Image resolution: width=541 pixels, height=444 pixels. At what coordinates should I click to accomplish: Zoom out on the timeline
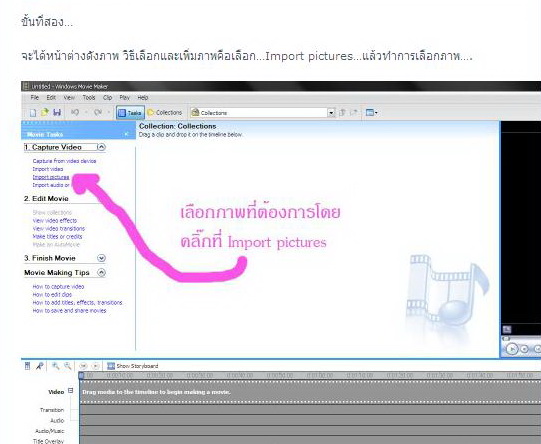coord(68,366)
